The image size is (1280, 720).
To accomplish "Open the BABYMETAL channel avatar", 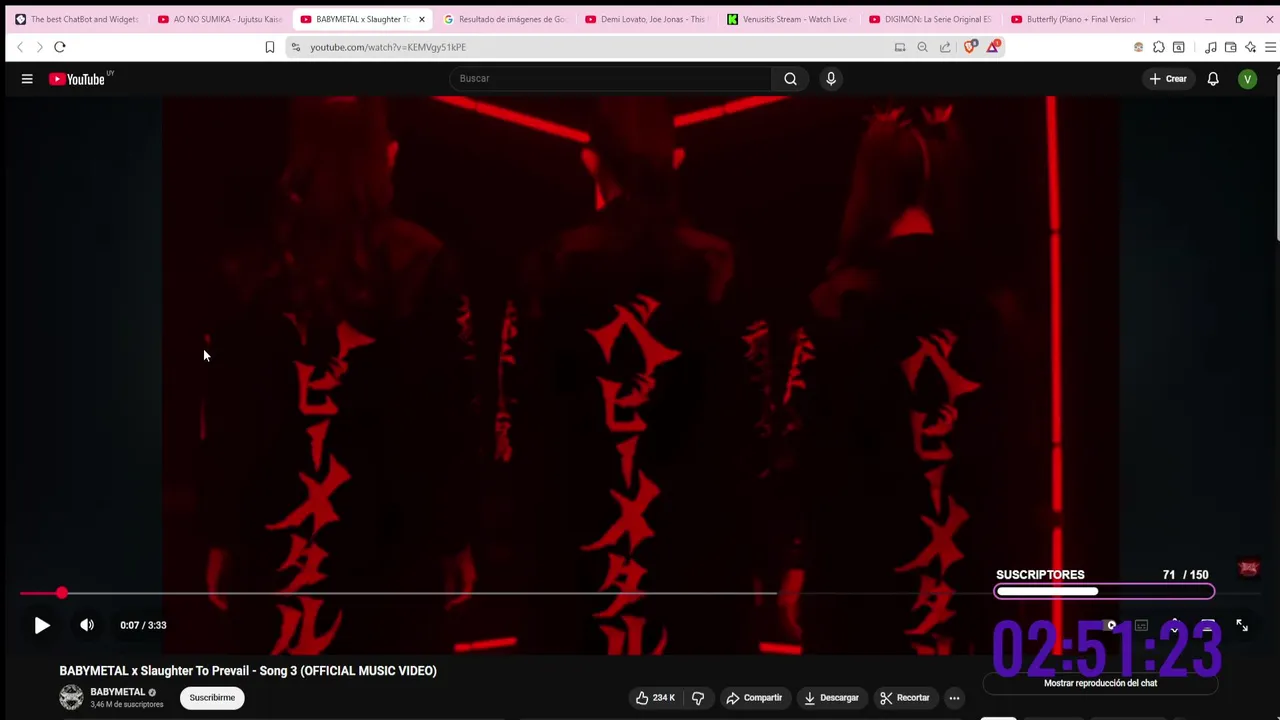I will tap(71, 698).
